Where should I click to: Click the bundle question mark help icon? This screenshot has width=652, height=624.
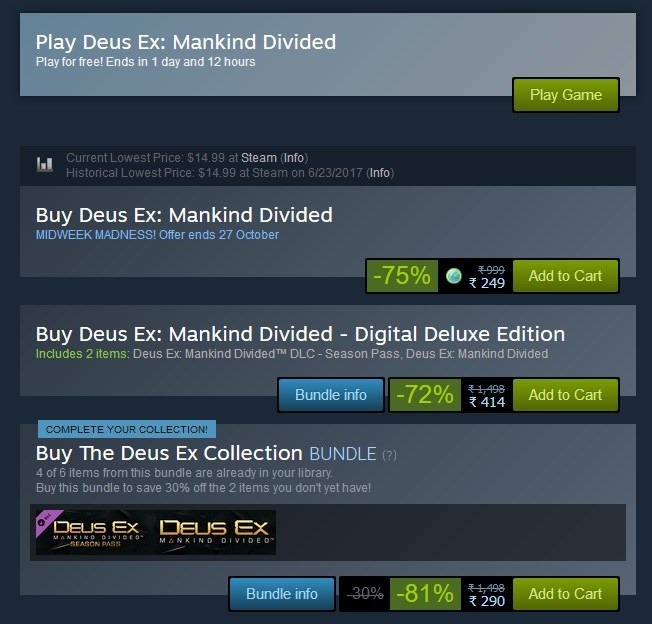[x=389, y=455]
